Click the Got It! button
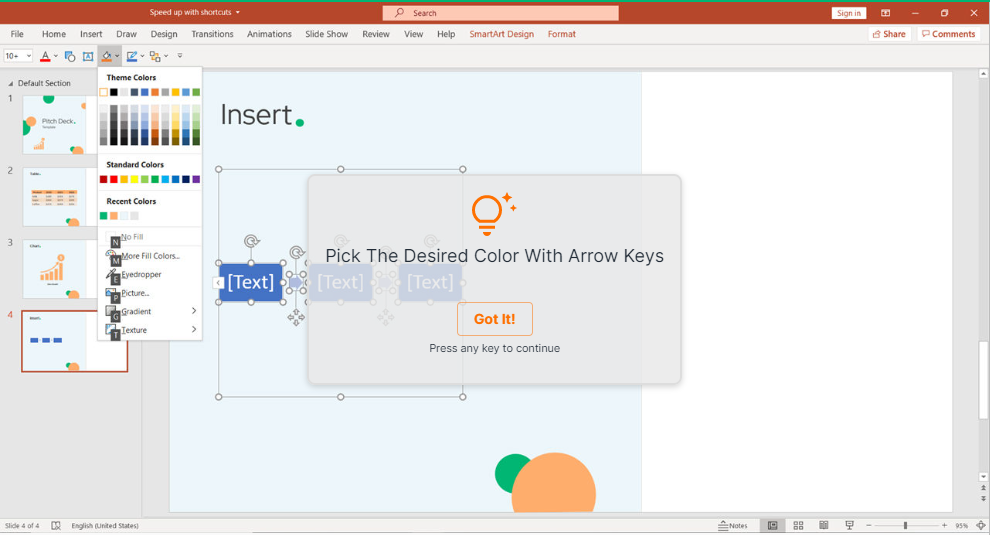Viewport: 990px width, 535px height. point(494,319)
